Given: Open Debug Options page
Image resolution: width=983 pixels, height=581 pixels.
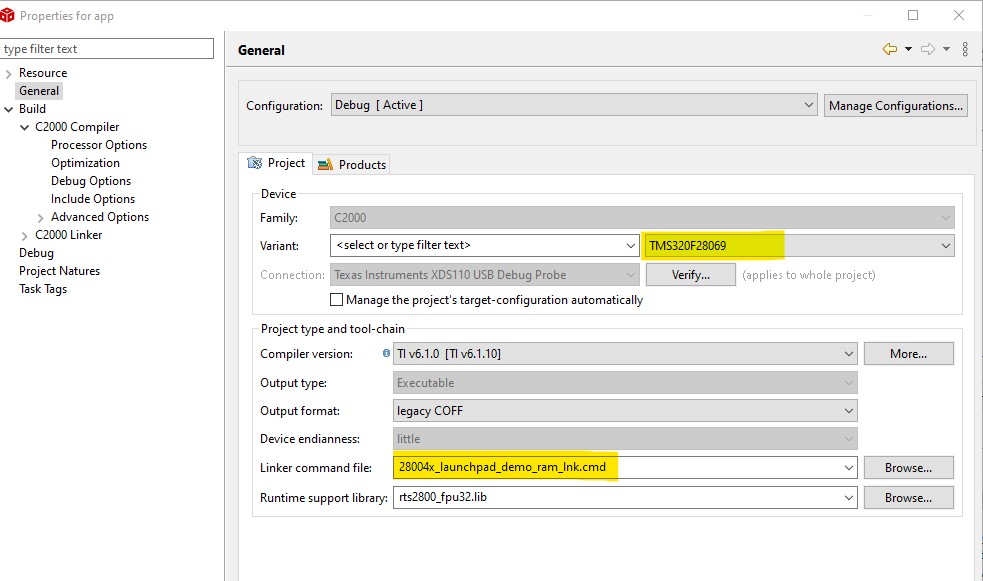Looking at the screenshot, I should 91,181.
